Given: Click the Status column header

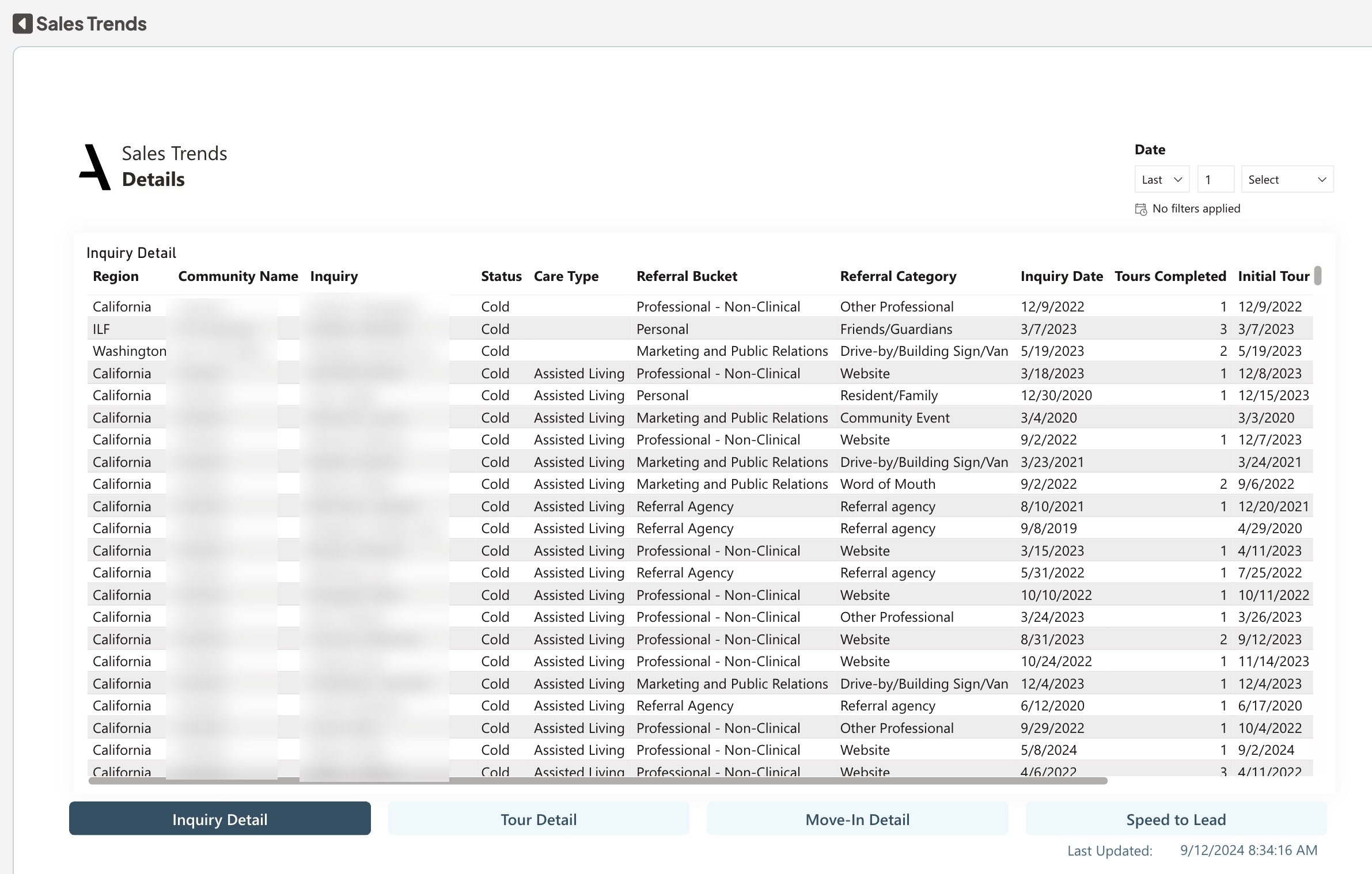Looking at the screenshot, I should (501, 276).
